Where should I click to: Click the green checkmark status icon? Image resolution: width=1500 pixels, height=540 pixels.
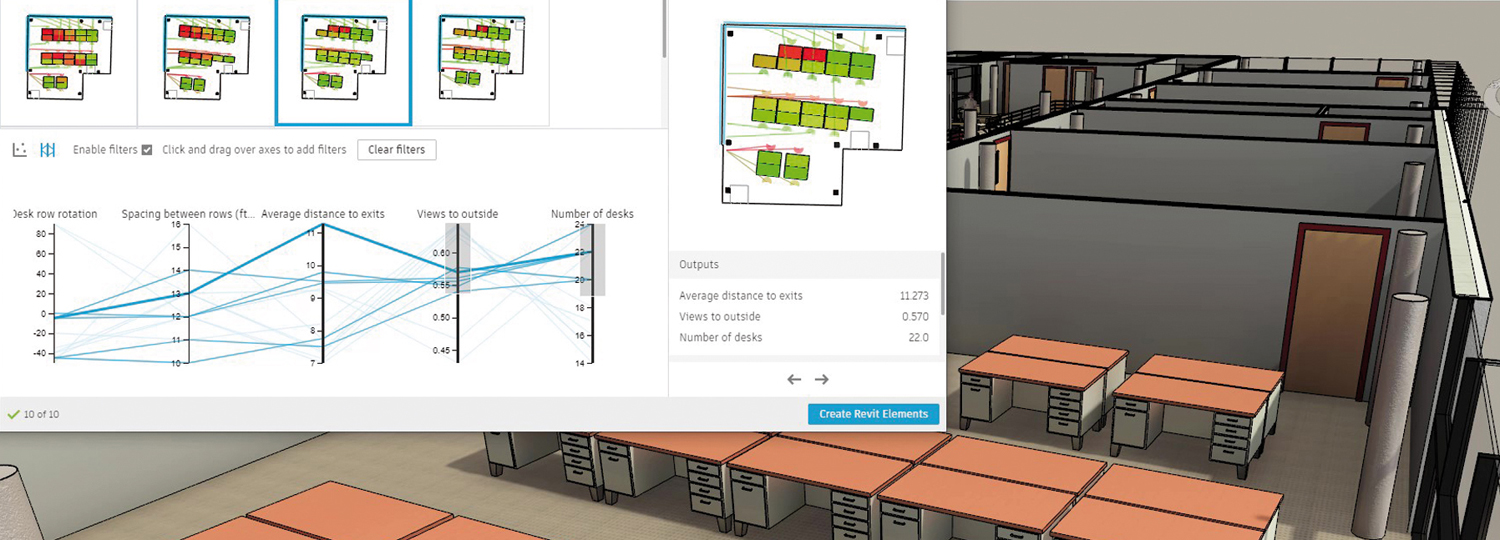pyautogui.click(x=13, y=414)
